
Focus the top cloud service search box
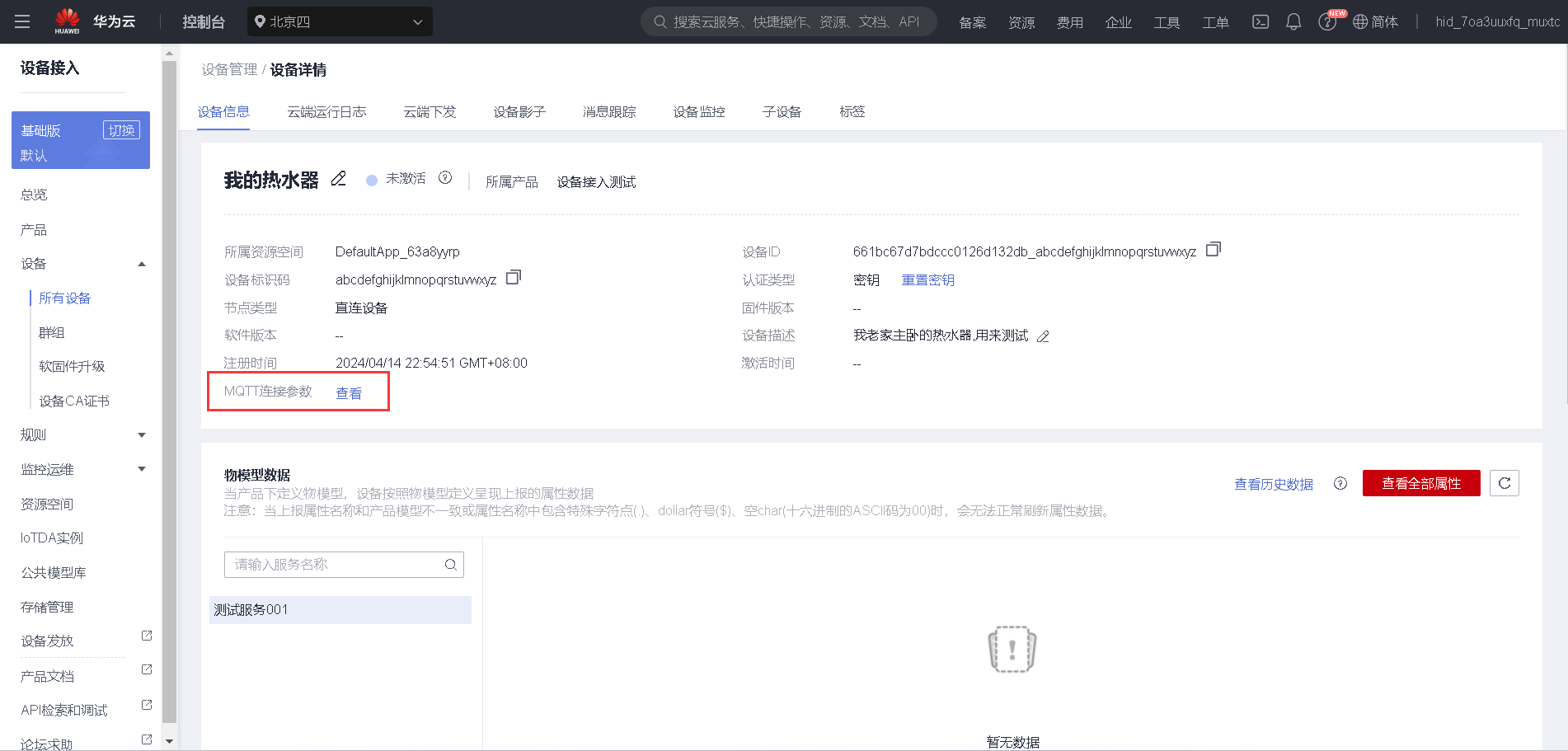(789, 21)
